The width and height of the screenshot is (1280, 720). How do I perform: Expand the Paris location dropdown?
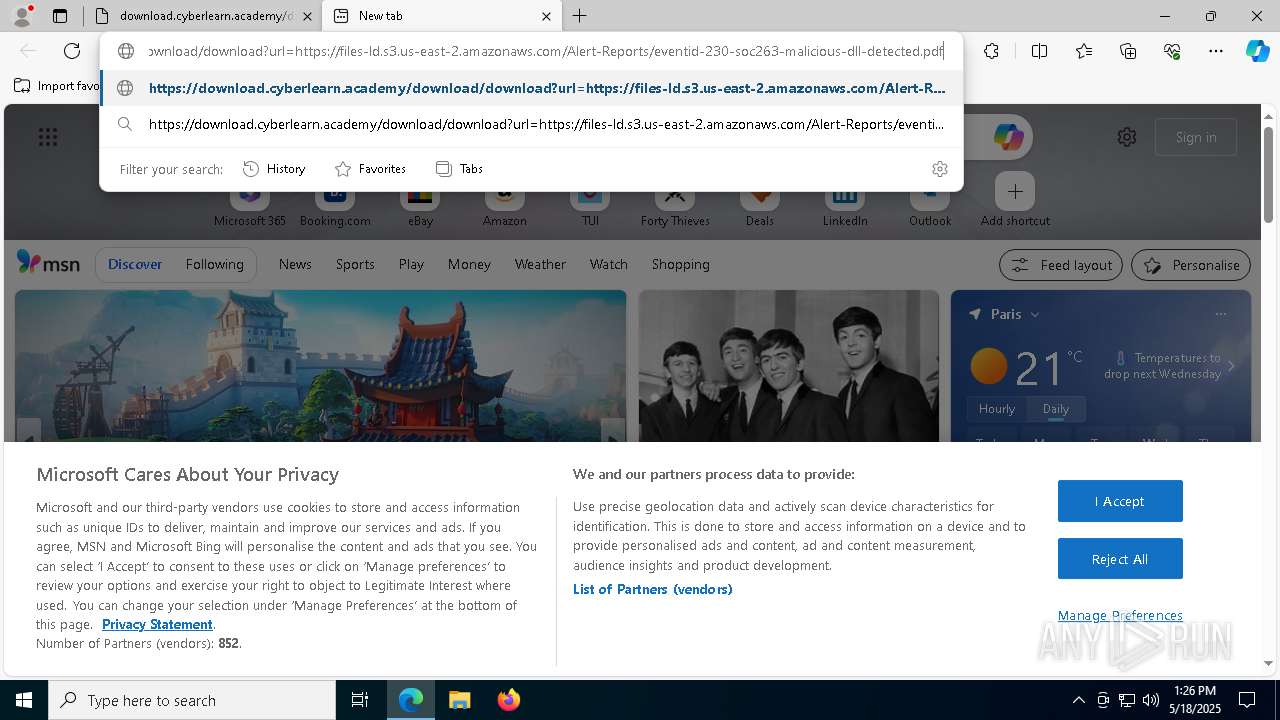pos(1034,314)
